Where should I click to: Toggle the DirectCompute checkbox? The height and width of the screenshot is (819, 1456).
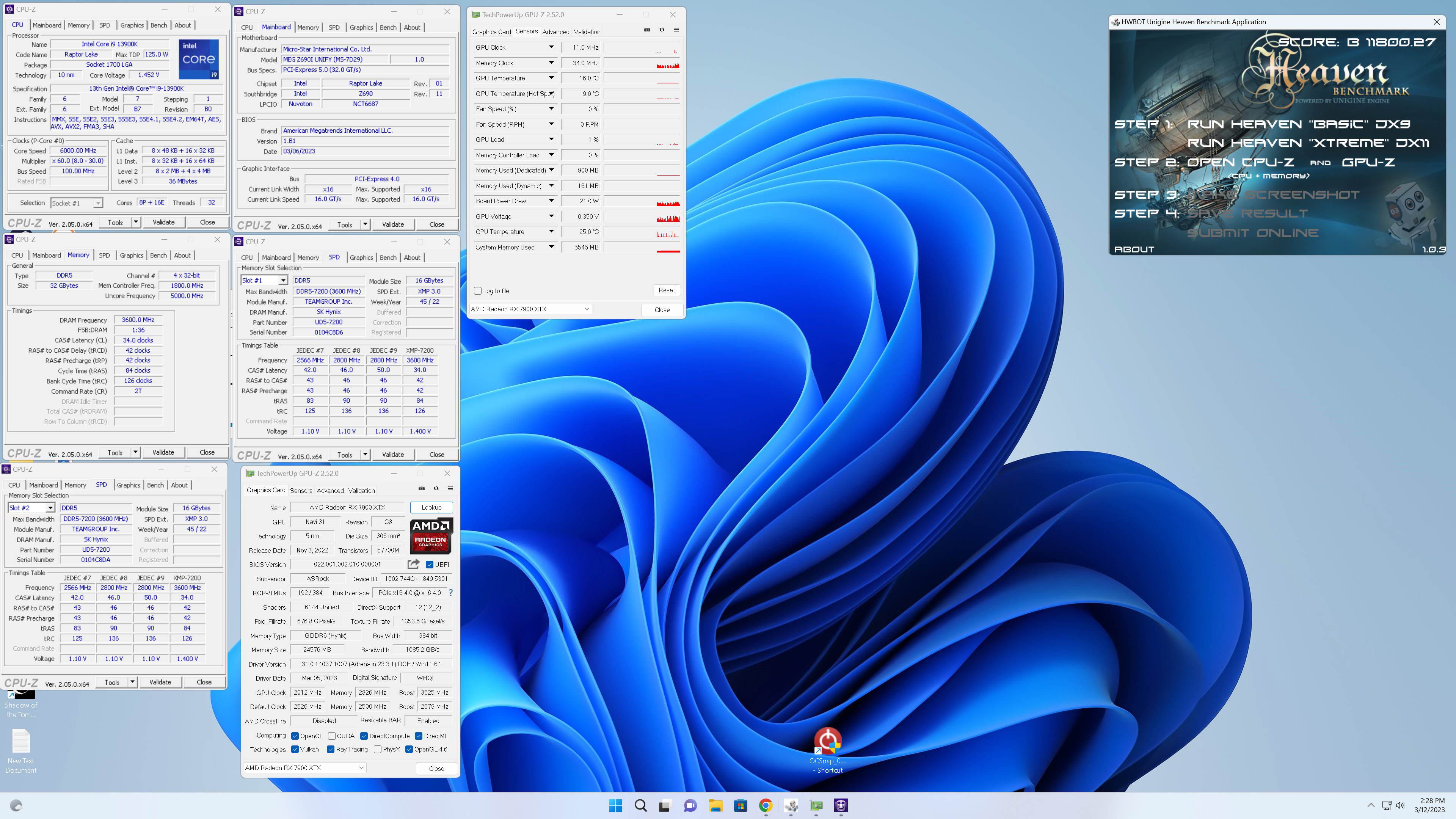(x=364, y=736)
